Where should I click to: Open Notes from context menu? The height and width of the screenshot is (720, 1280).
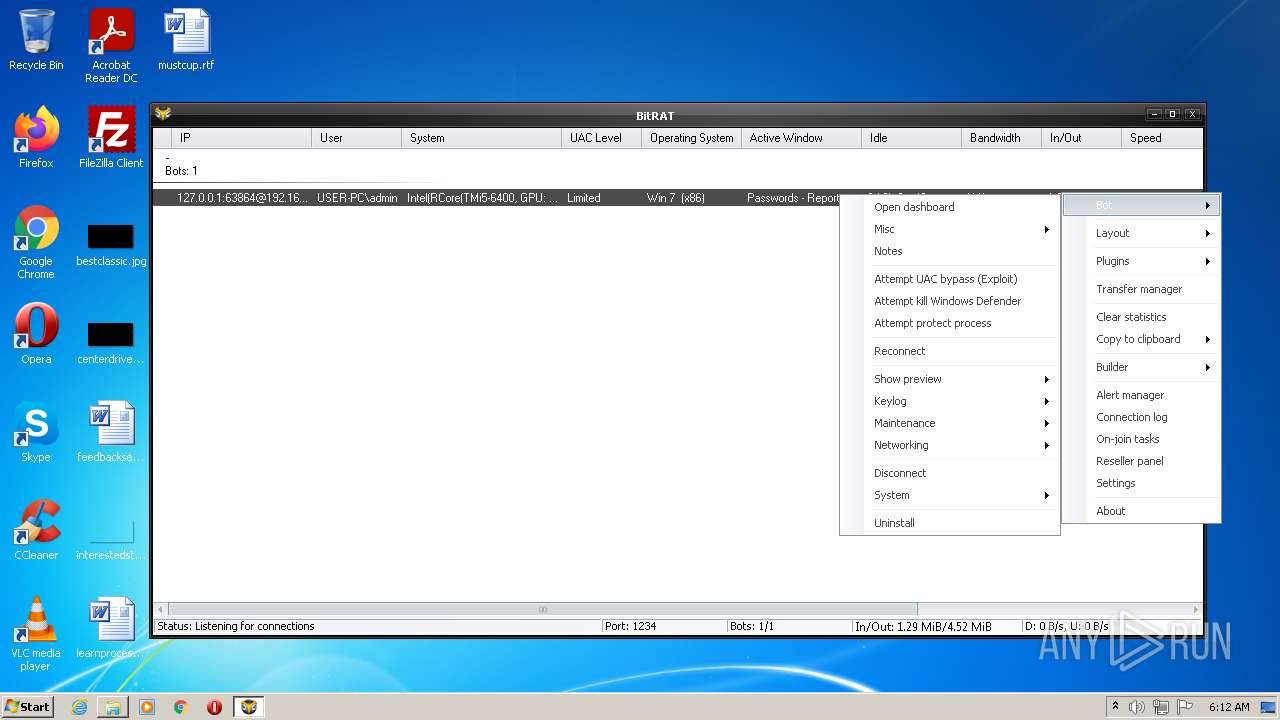tap(950, 251)
